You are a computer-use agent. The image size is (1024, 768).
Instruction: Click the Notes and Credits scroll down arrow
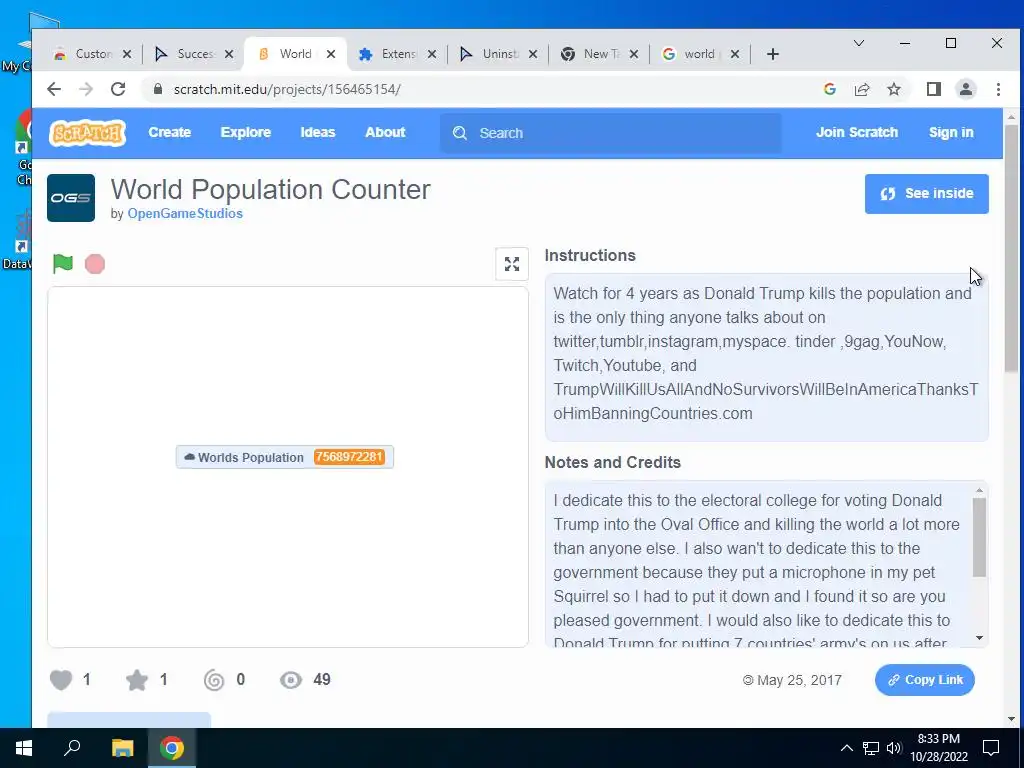(980, 638)
